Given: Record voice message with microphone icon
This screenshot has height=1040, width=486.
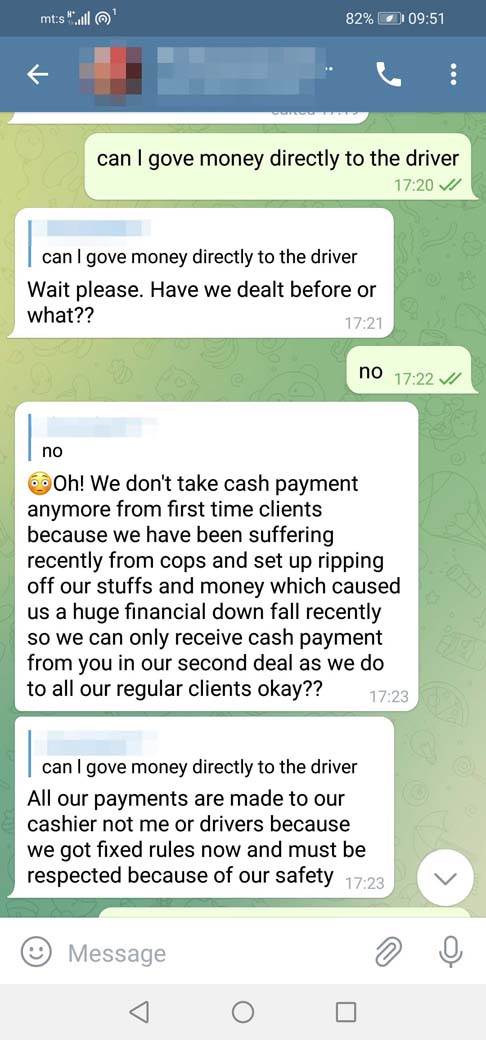Looking at the screenshot, I should pos(450,953).
